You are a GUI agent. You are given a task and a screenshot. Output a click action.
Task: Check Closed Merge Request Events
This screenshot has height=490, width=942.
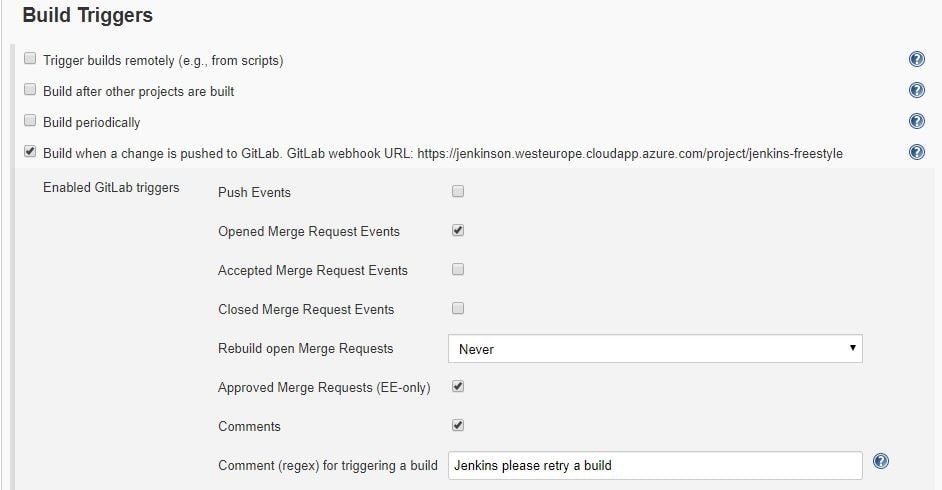pos(458,309)
